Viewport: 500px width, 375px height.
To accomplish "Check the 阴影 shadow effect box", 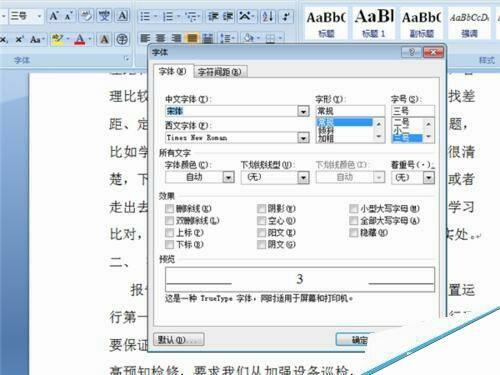I will click(261, 209).
